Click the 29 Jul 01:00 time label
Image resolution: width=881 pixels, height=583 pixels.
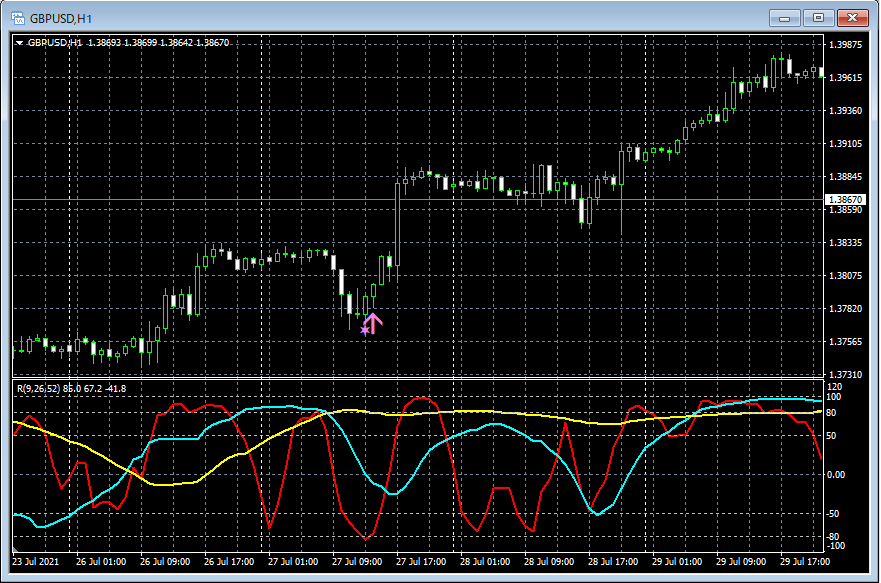678,562
